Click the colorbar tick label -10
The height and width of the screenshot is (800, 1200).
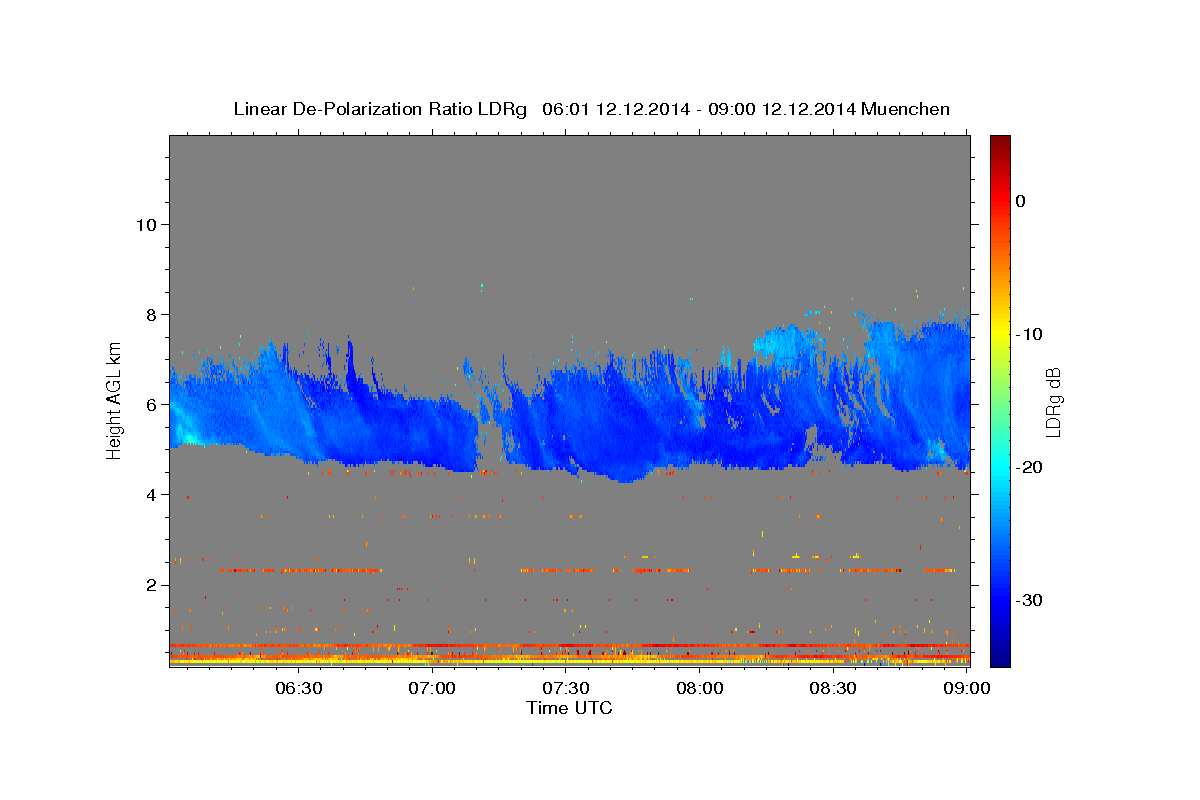click(1029, 334)
